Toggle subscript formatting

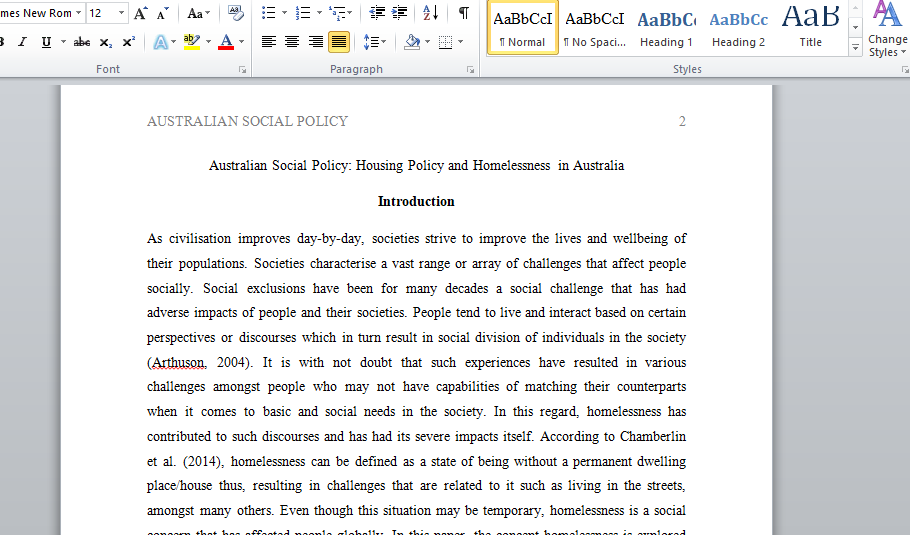tap(106, 42)
